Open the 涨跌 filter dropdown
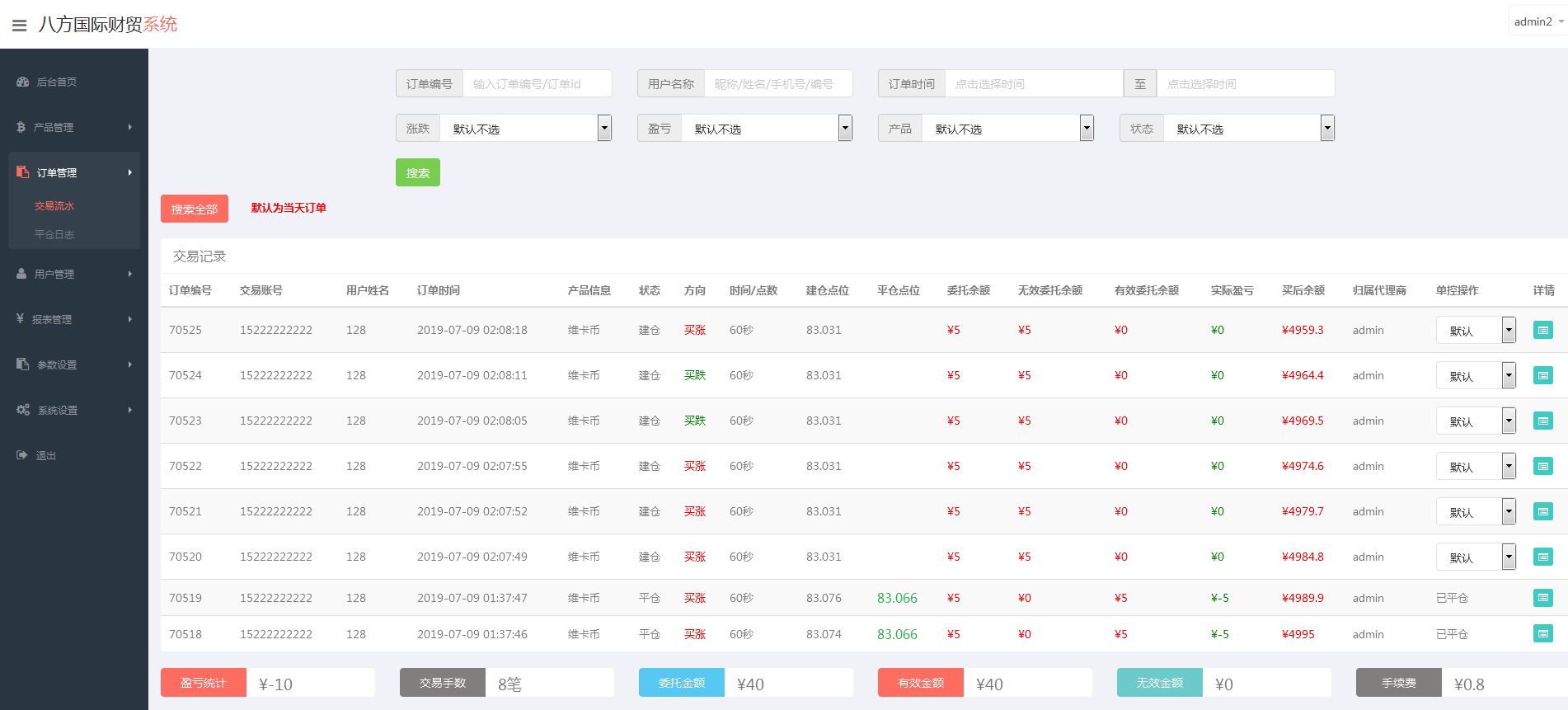The image size is (1568, 710). [x=525, y=129]
